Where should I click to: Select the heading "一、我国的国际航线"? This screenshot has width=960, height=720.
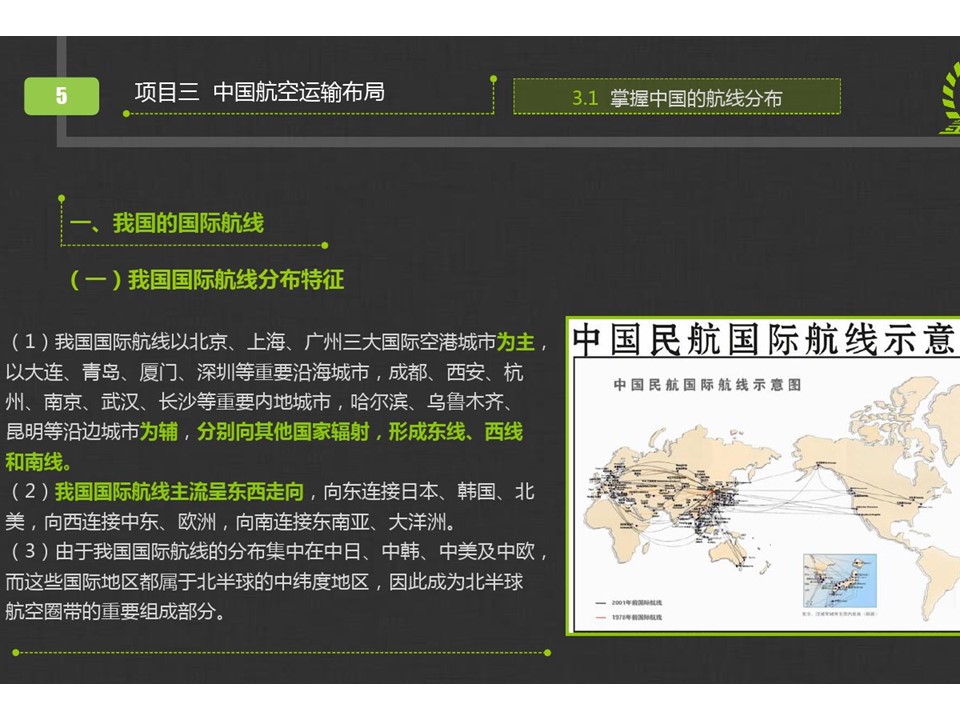[167, 223]
